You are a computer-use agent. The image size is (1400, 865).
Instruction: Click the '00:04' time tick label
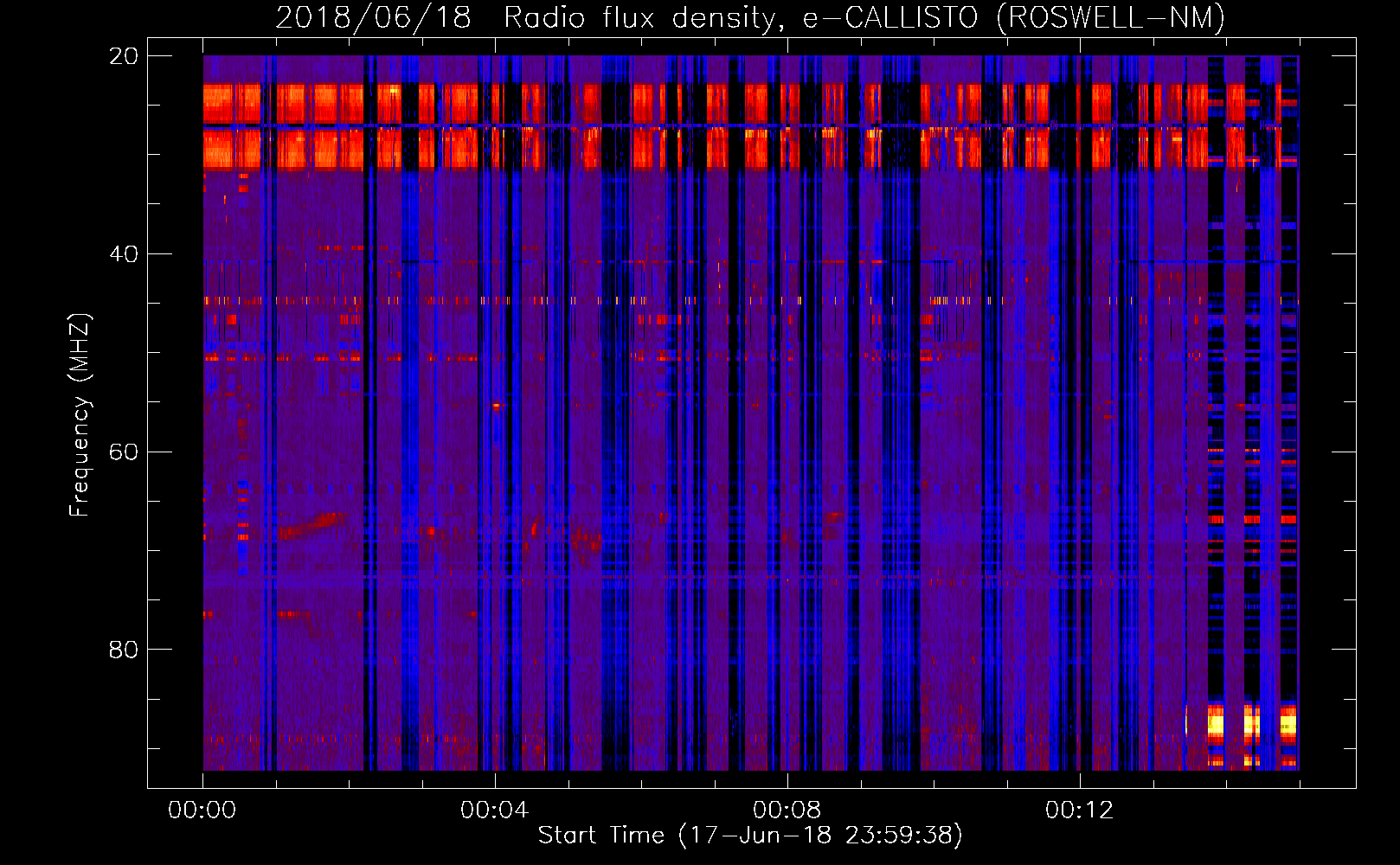(x=494, y=810)
